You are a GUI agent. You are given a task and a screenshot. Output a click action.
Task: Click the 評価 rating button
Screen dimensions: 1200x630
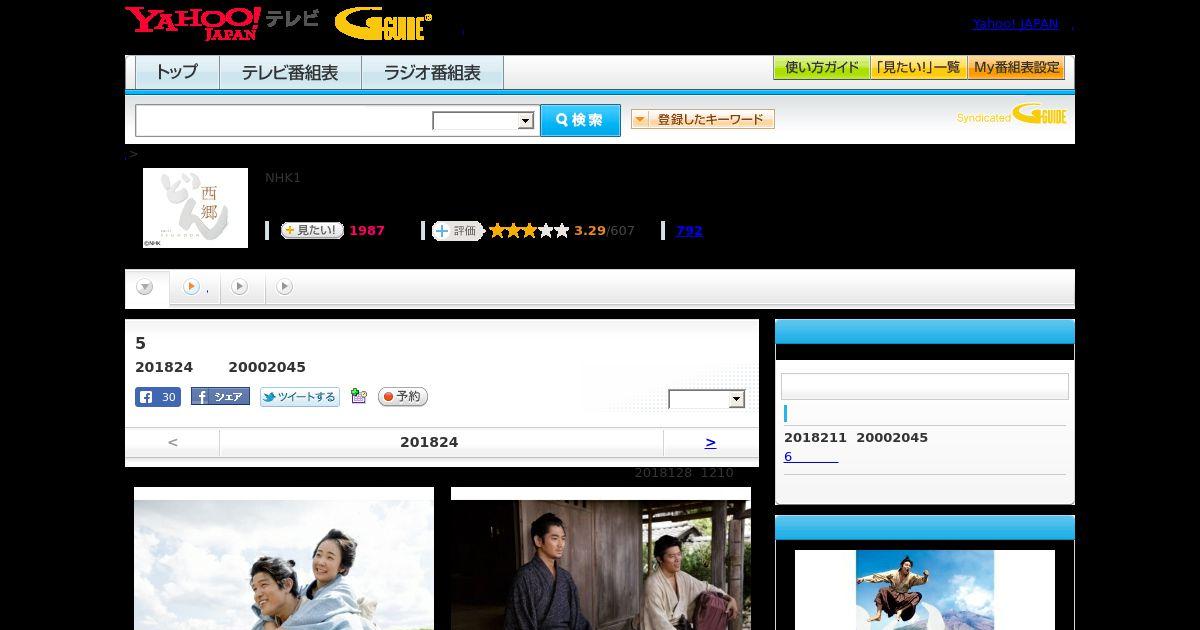click(x=457, y=231)
